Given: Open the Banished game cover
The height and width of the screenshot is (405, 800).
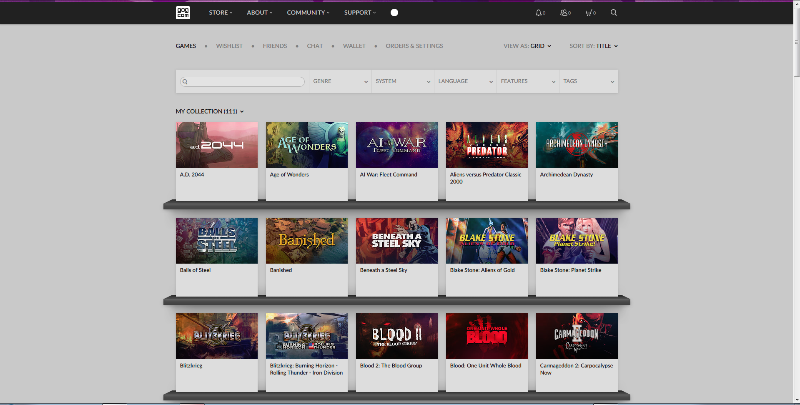Looking at the screenshot, I should pos(307,241).
